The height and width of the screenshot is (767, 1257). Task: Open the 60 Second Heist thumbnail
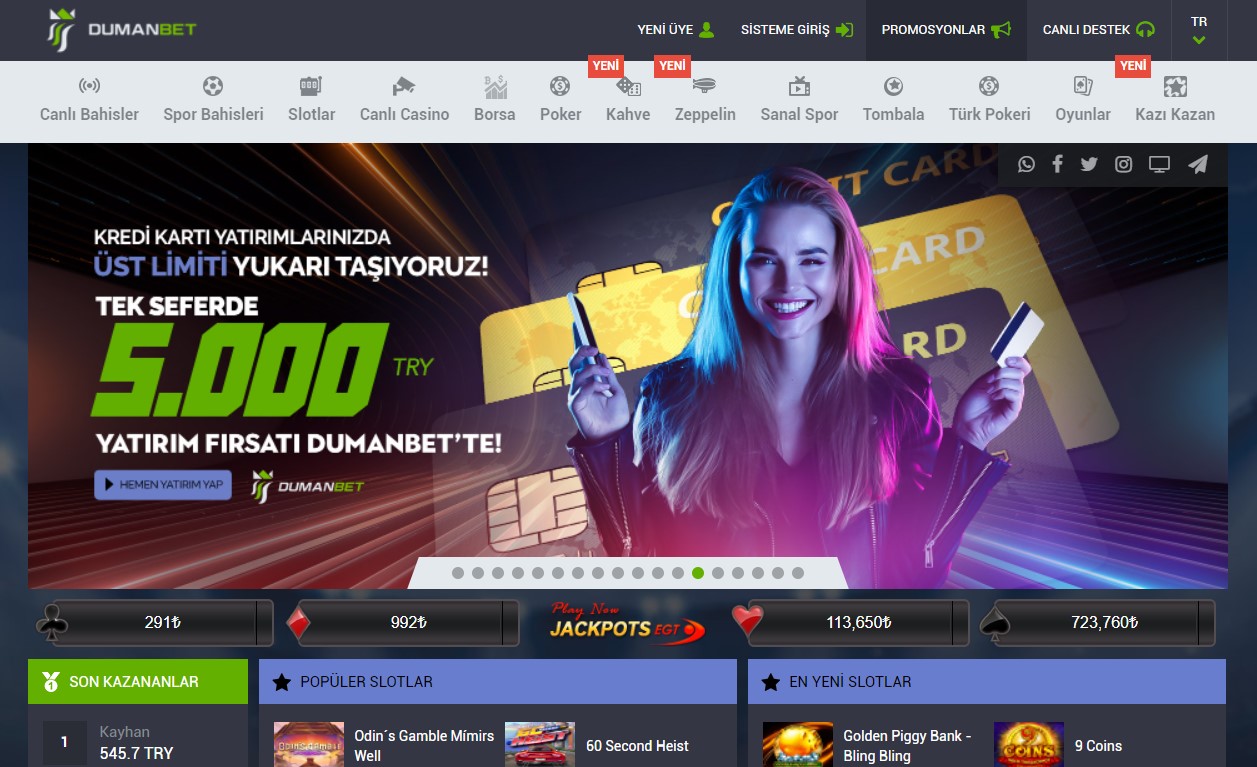540,745
